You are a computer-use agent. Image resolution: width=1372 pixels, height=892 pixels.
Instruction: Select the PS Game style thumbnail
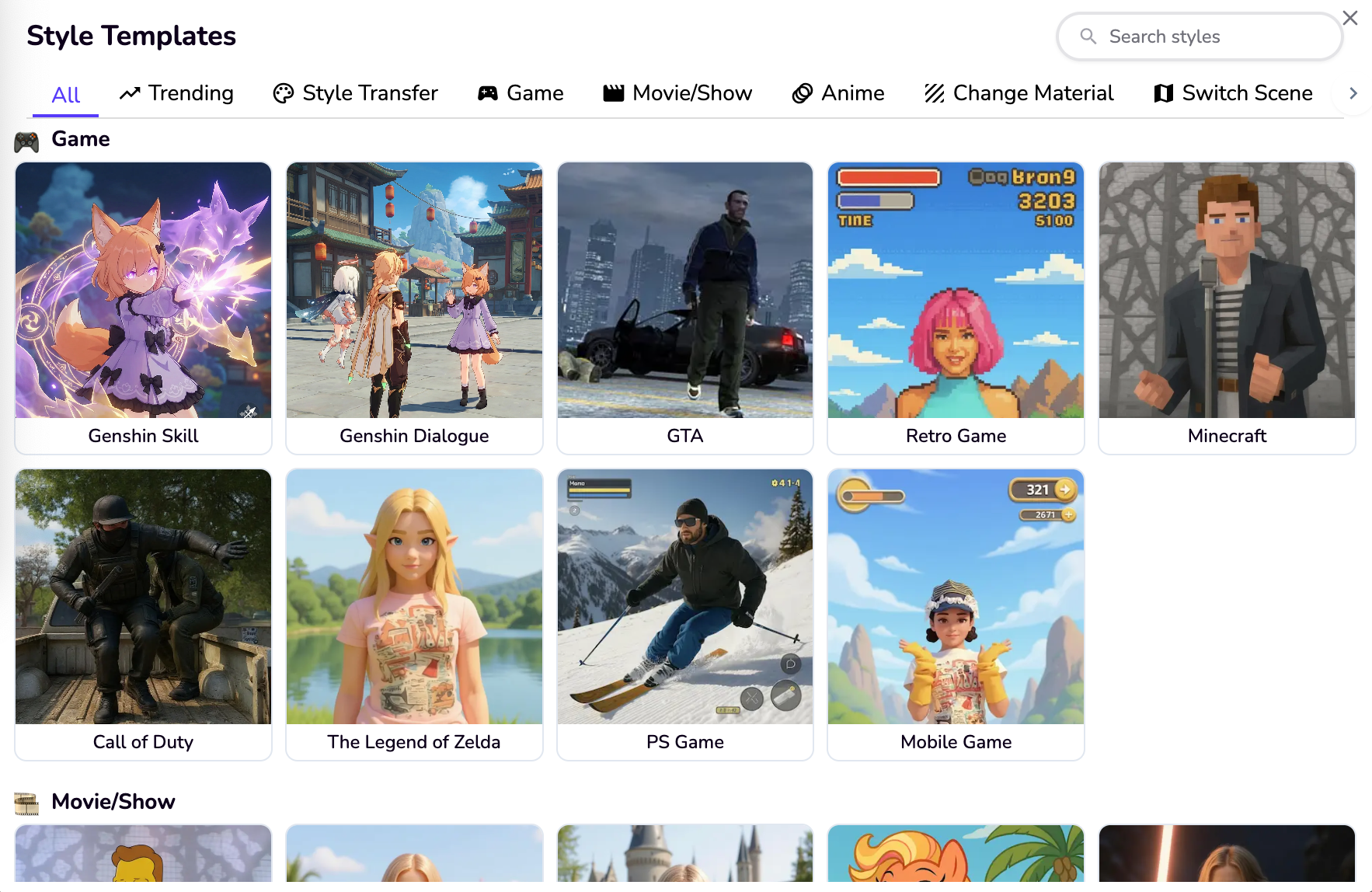(x=685, y=597)
